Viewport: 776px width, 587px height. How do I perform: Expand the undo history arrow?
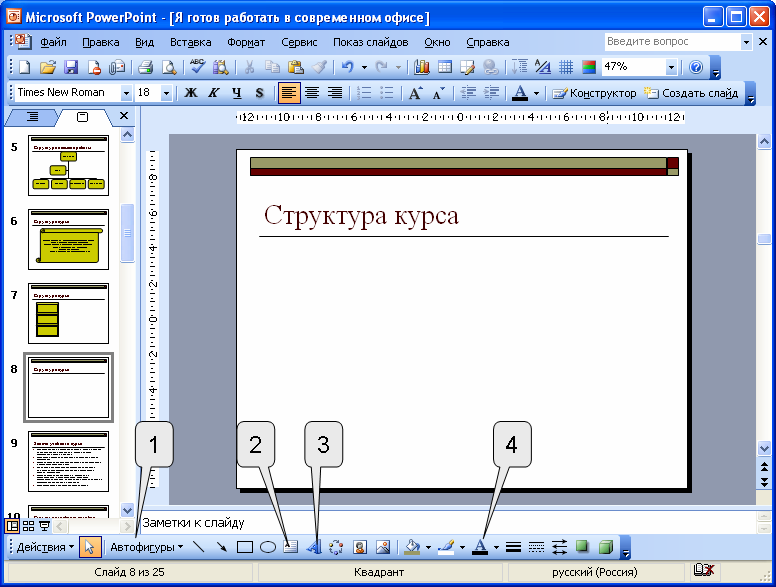click(x=364, y=67)
